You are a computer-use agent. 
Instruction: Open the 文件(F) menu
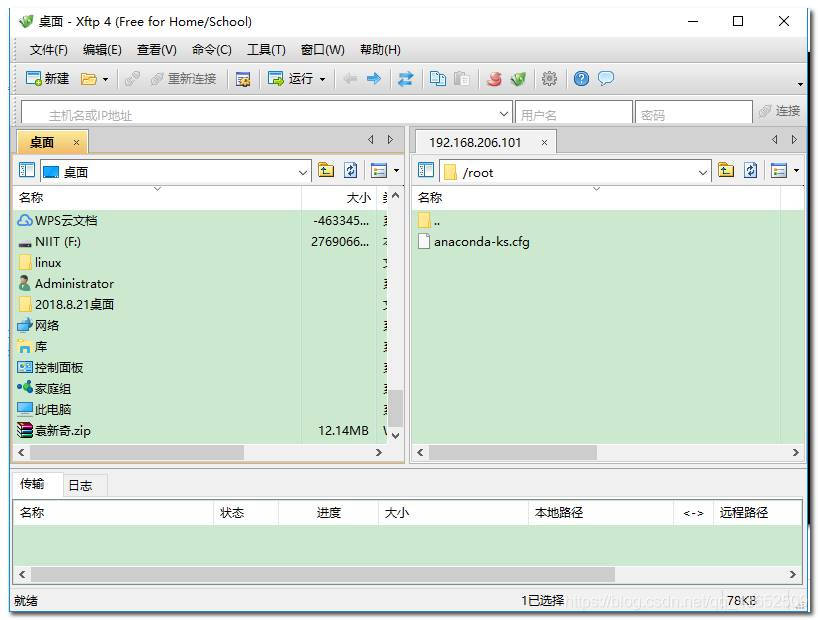(x=49, y=50)
